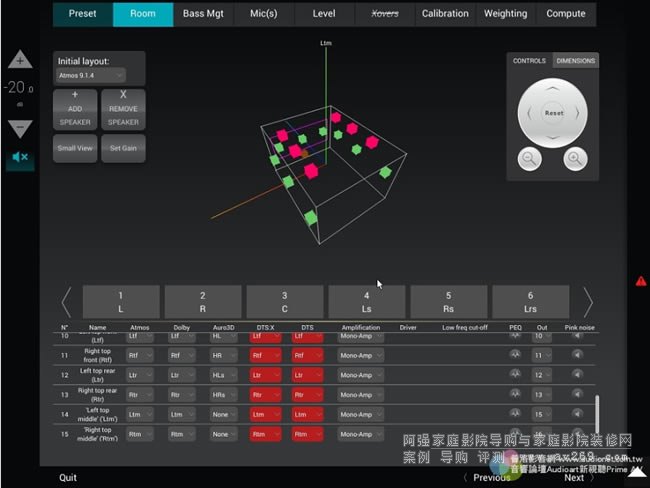This screenshot has height=488, width=650.
Task: Play pink noise on Left top rear
Action: click(x=577, y=374)
